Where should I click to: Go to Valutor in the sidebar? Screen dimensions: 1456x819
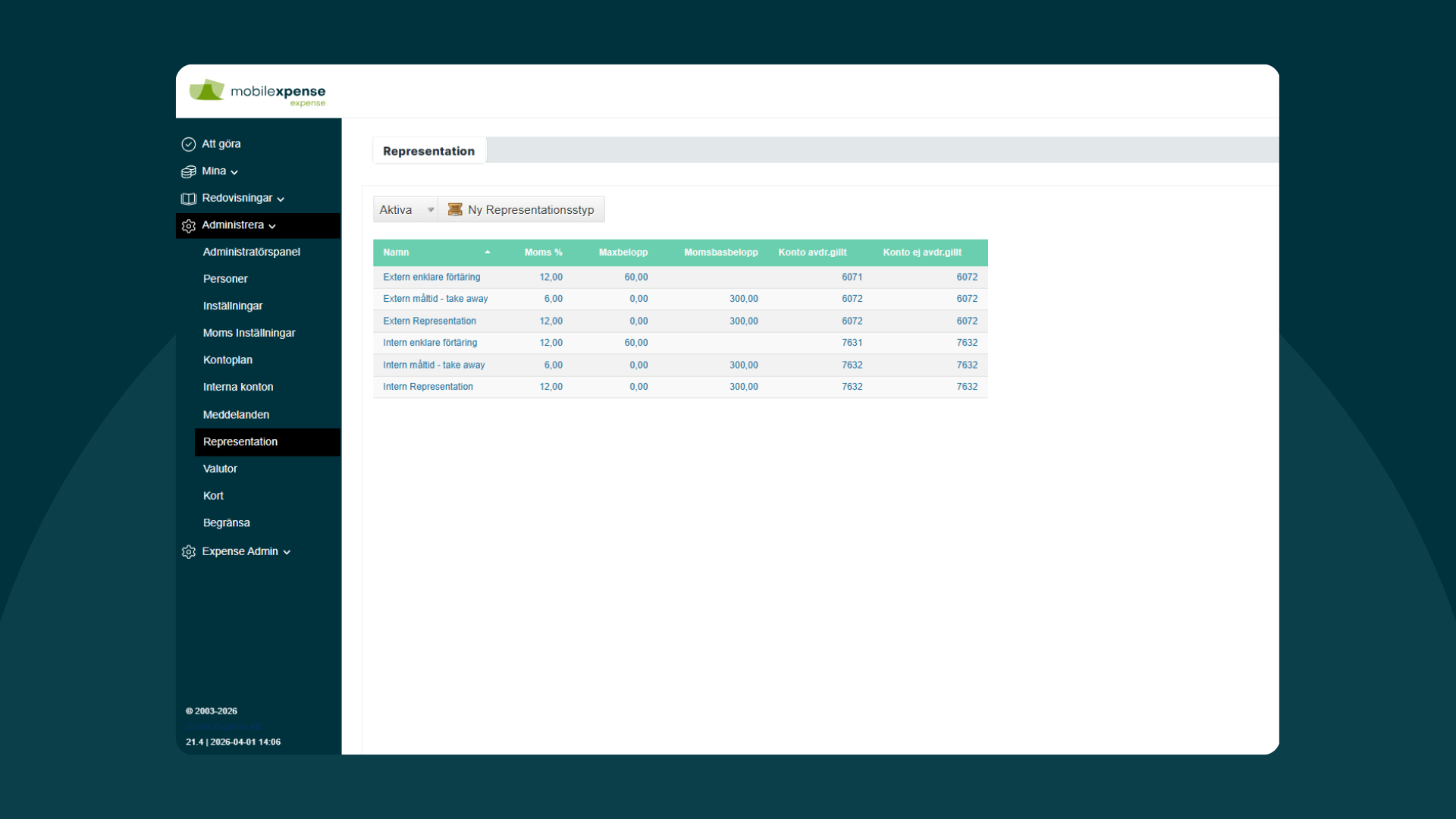tap(220, 469)
